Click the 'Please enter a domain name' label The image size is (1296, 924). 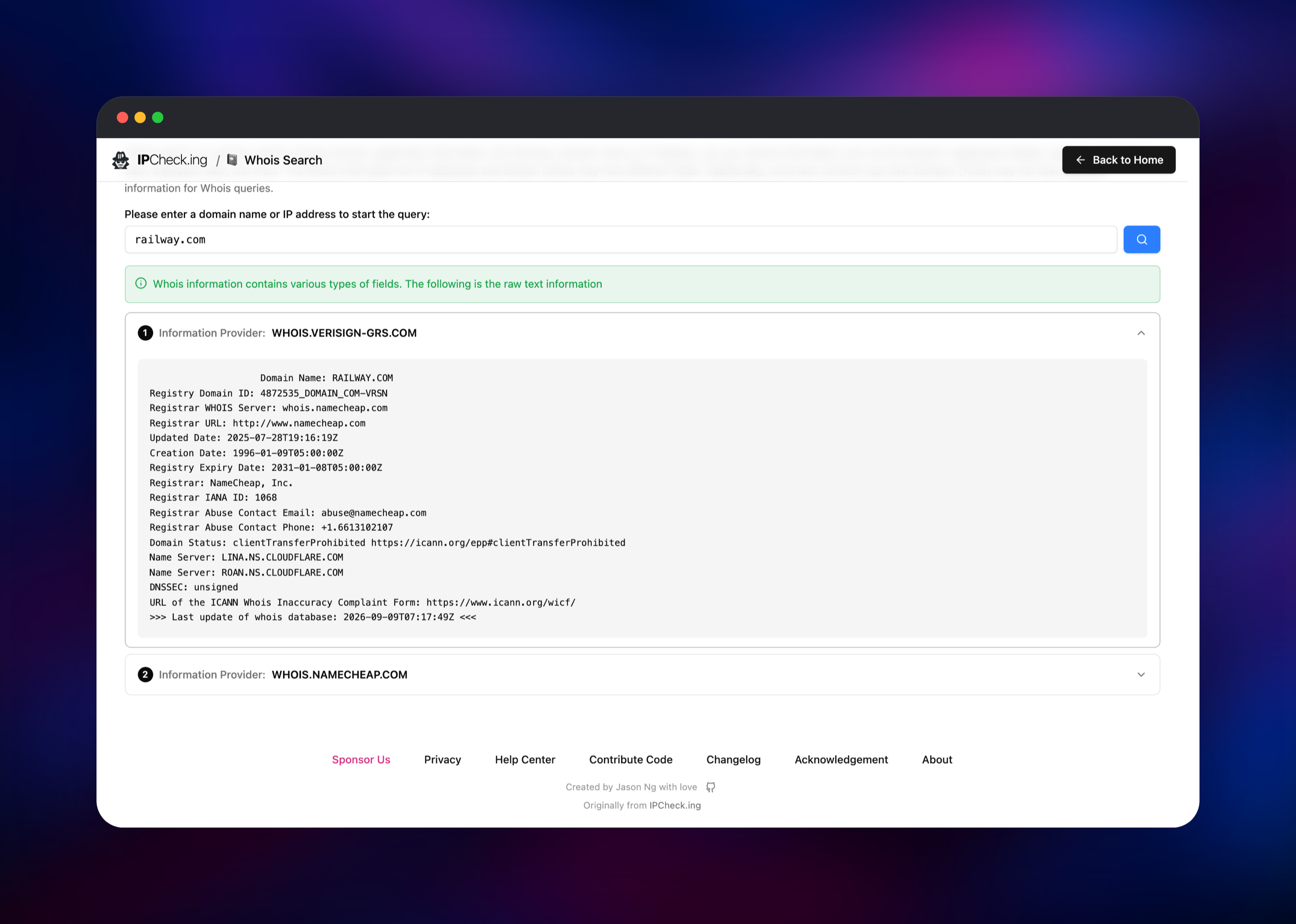click(x=277, y=214)
